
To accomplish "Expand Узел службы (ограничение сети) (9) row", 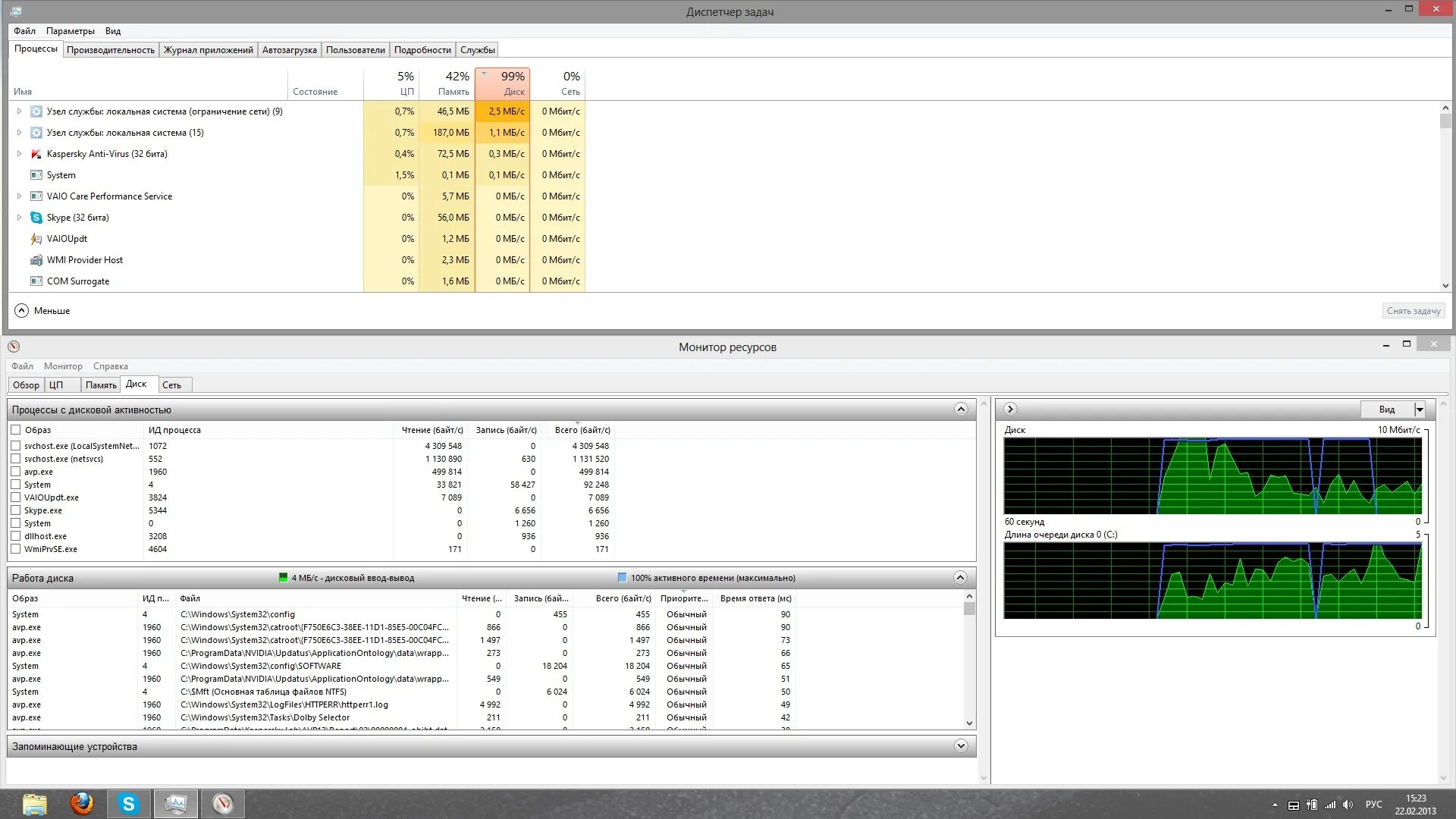I will (x=19, y=111).
